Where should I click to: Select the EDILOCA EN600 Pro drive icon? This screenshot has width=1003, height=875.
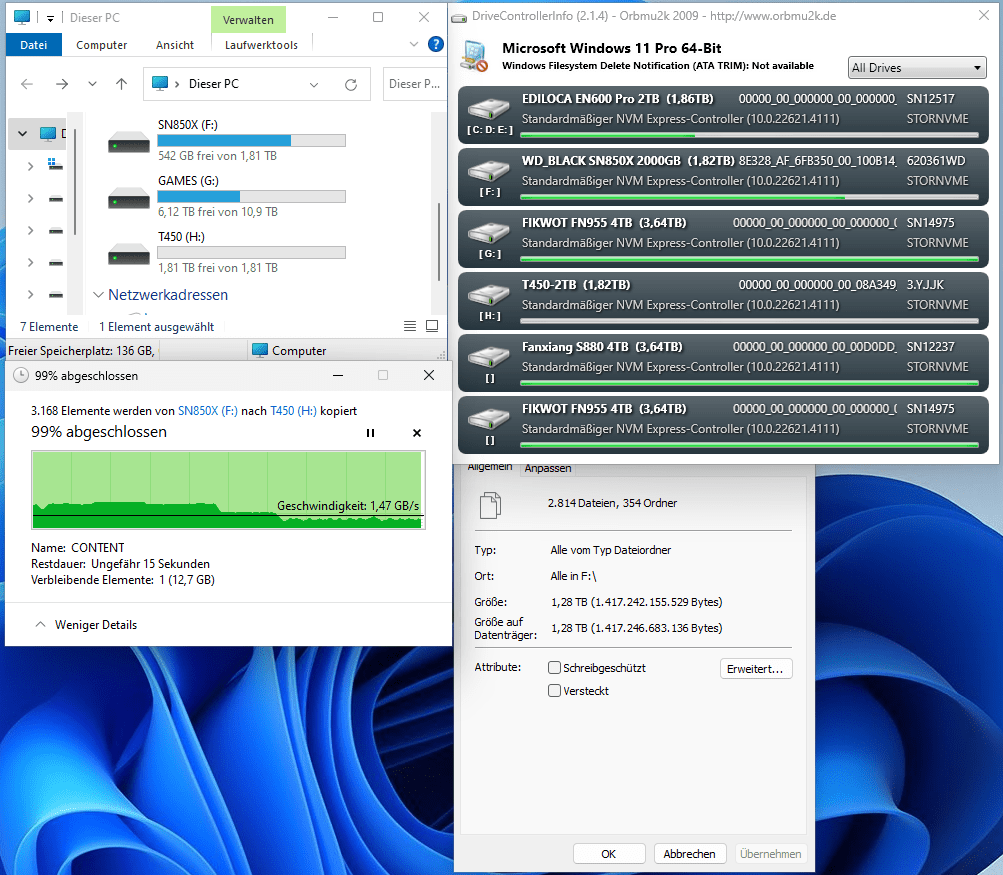[489, 109]
